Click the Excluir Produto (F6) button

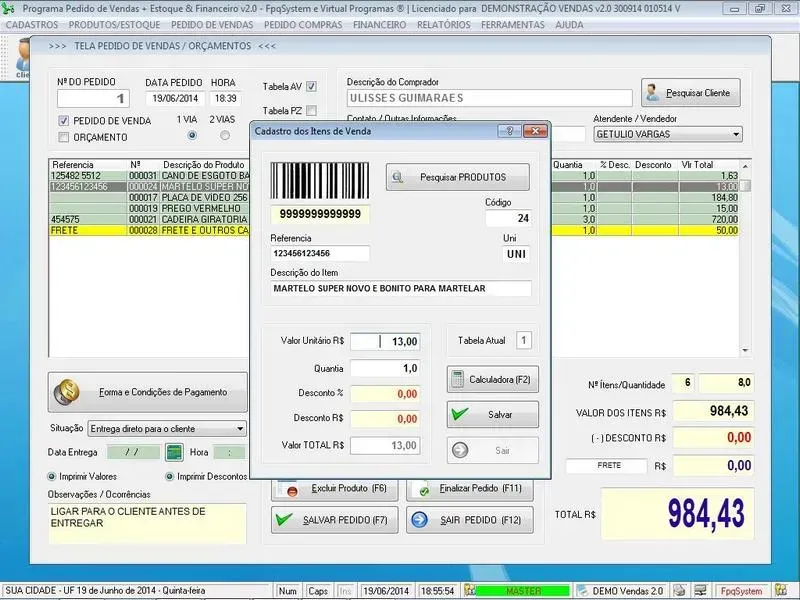[335, 490]
